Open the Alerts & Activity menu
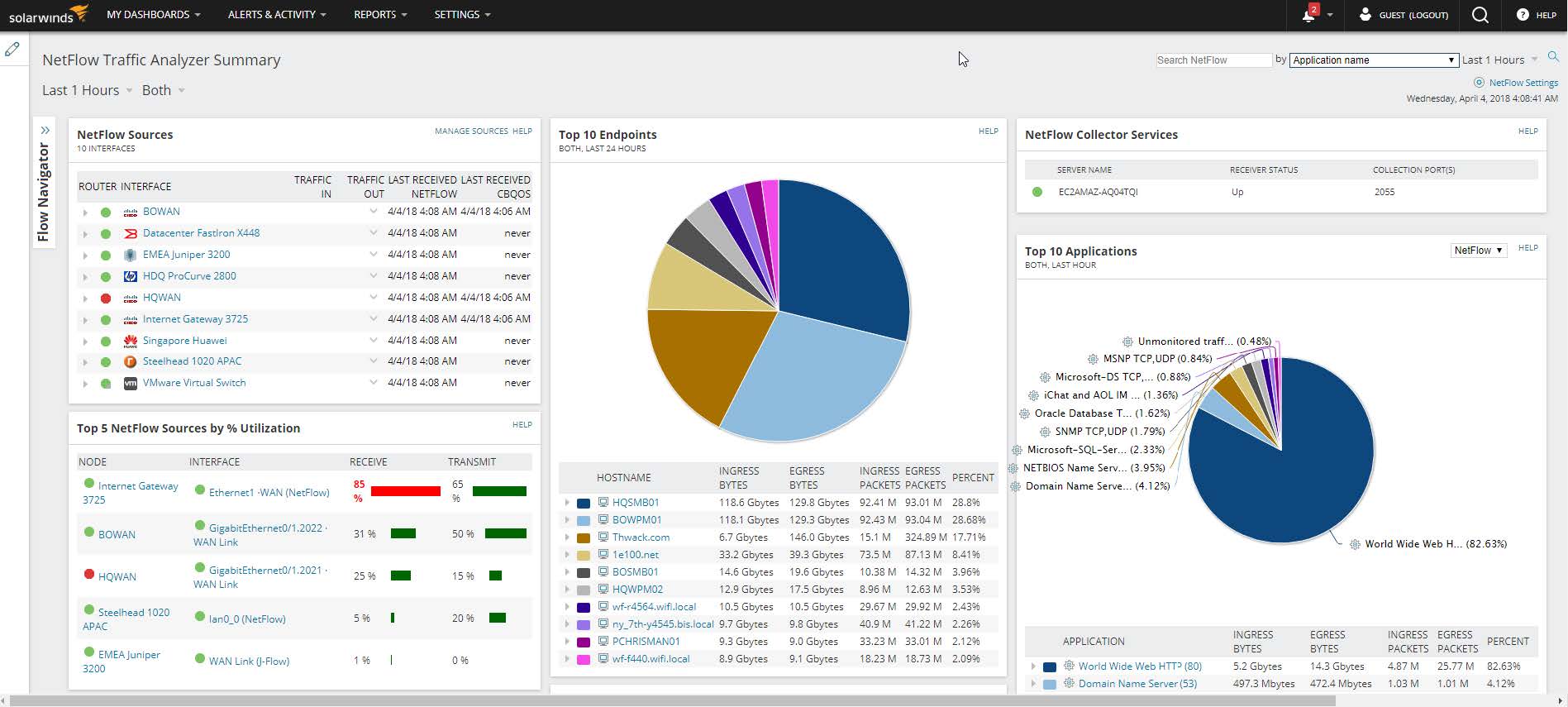The height and width of the screenshot is (707, 1568). tap(277, 15)
